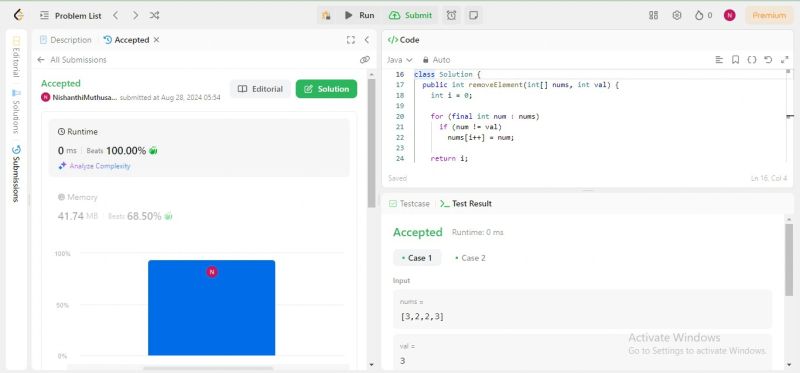Open the layout grid icon
800x373 pixels.
(653, 15)
